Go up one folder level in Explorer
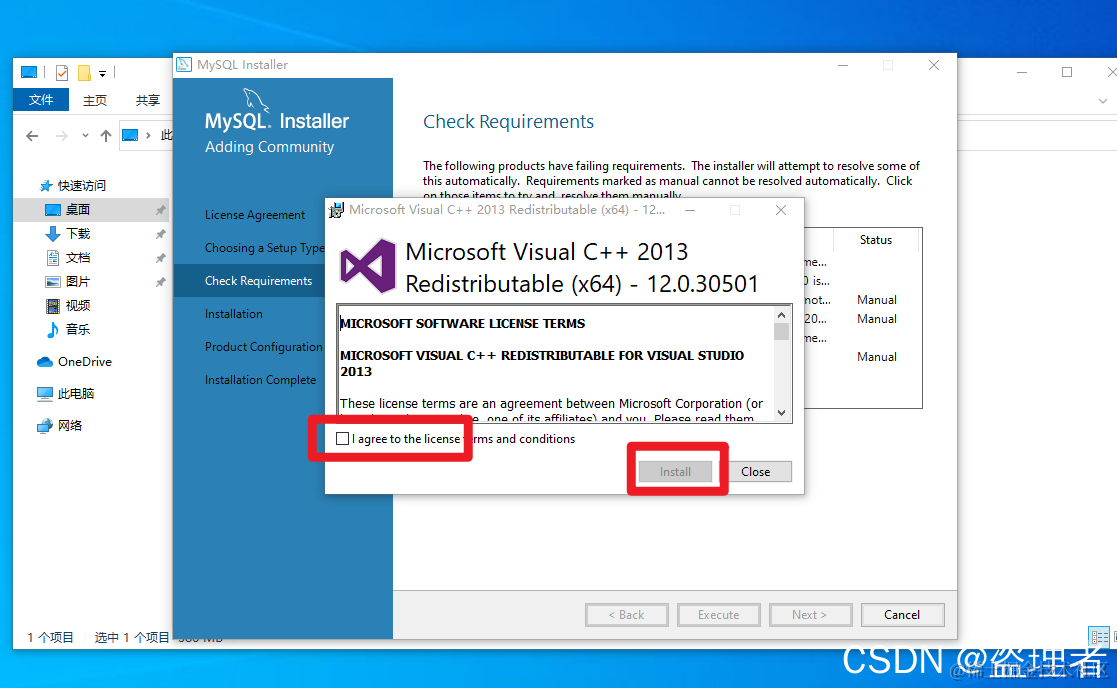The height and width of the screenshot is (688, 1117). coord(105,135)
